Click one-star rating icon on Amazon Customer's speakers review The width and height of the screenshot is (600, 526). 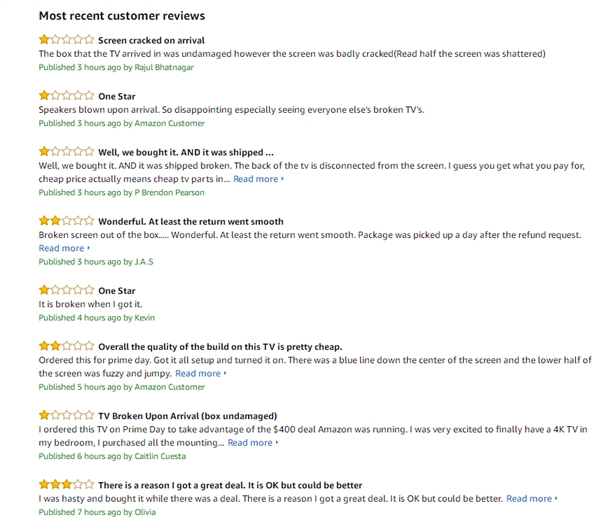[x=66, y=96]
